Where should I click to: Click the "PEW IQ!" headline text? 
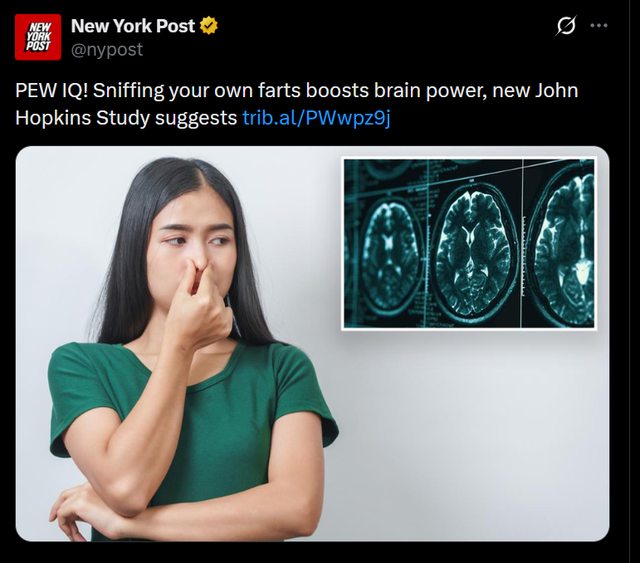pos(52,90)
